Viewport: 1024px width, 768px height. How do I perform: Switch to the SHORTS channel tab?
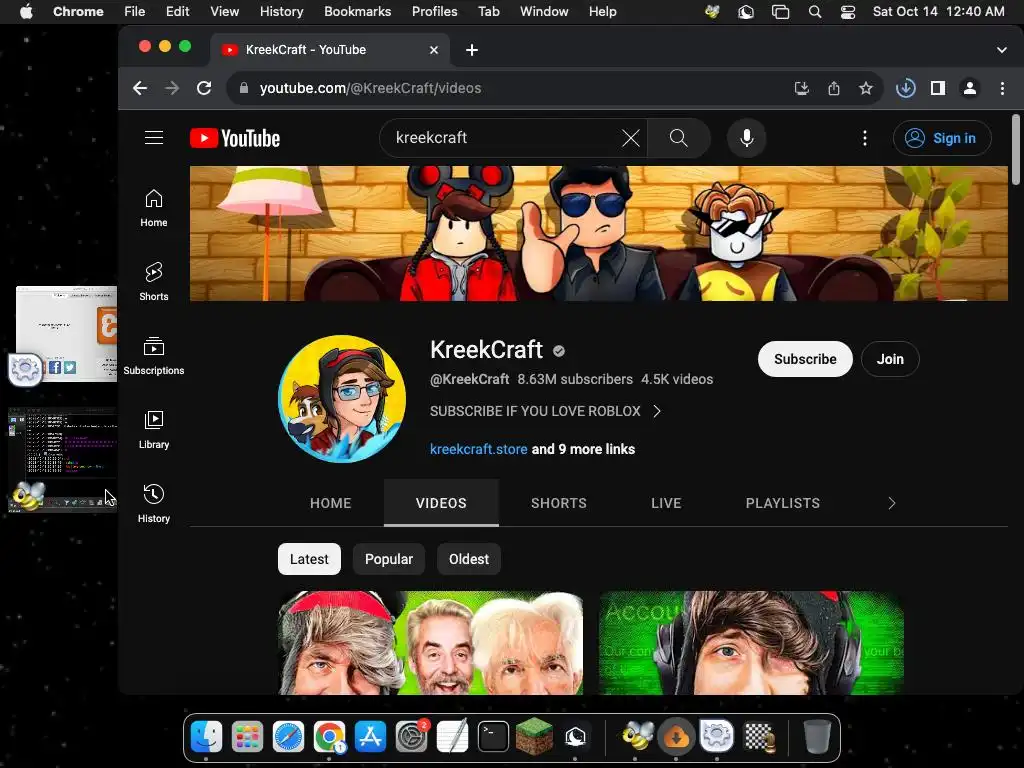[558, 503]
